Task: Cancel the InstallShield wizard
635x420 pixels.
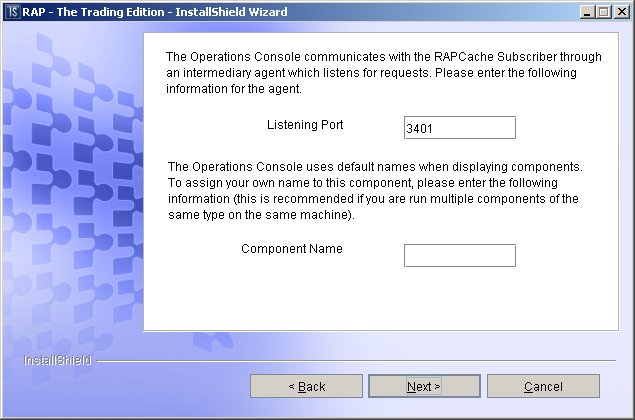Action: (x=543, y=386)
